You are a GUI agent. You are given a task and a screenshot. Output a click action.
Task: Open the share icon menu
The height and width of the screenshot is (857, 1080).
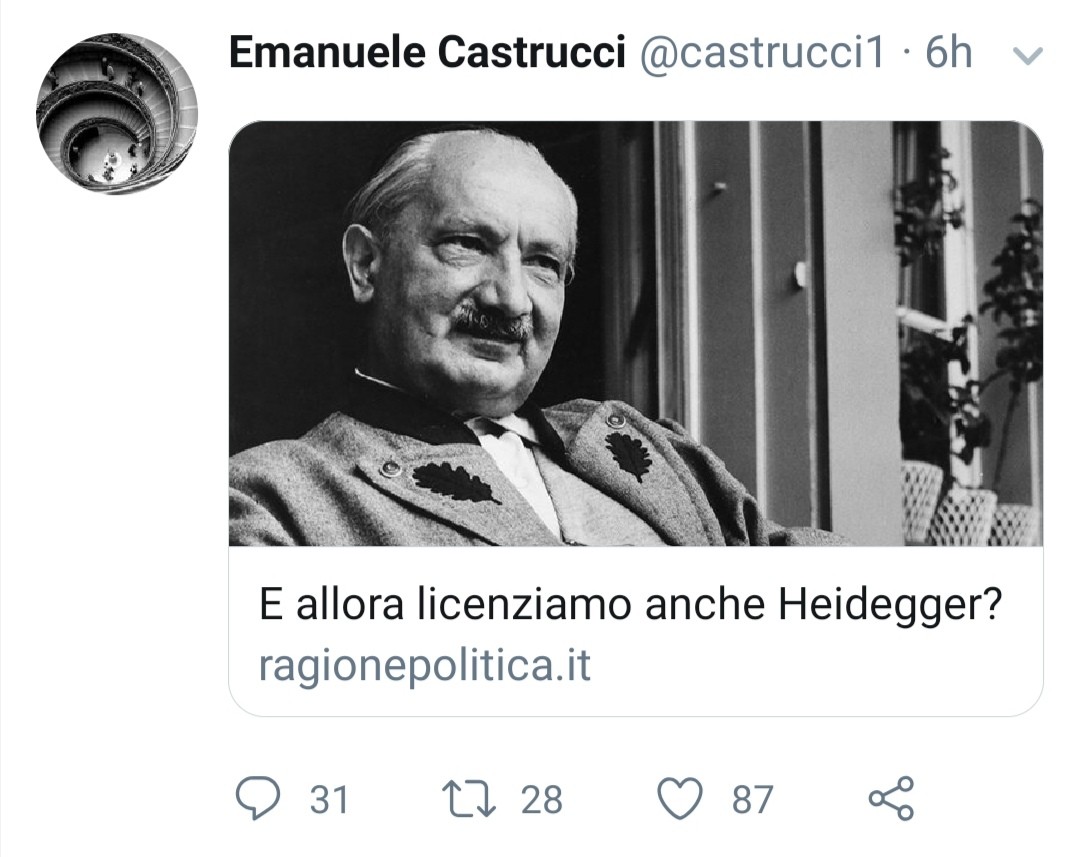[x=891, y=798]
